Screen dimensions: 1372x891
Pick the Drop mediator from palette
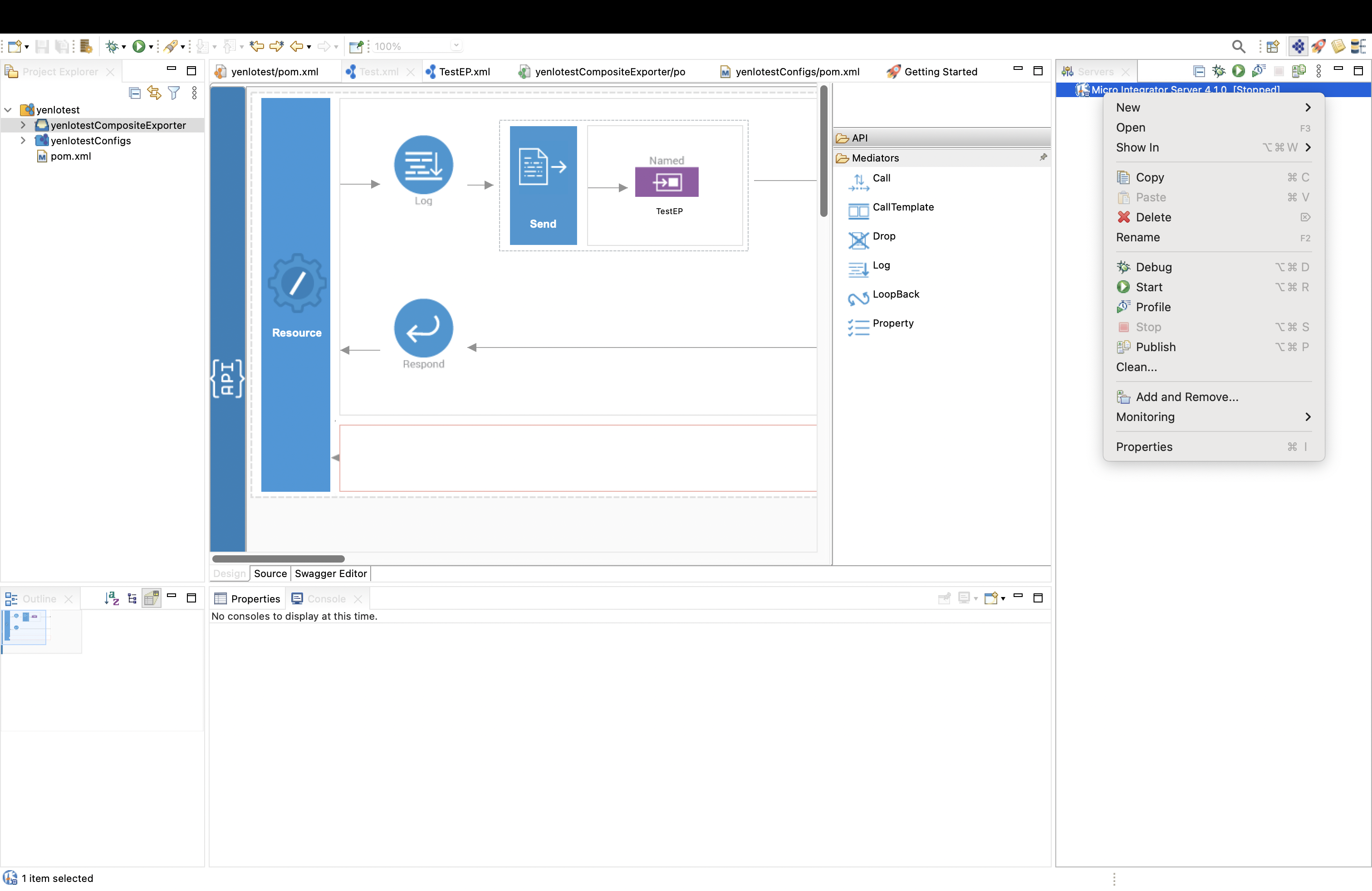click(x=872, y=239)
